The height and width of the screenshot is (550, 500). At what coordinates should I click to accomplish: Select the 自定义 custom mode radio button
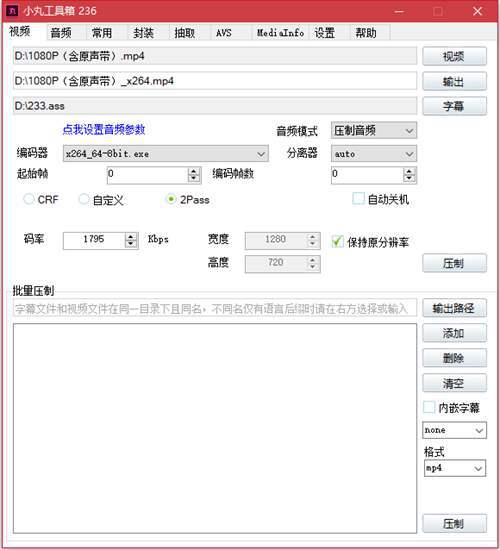pos(84,199)
